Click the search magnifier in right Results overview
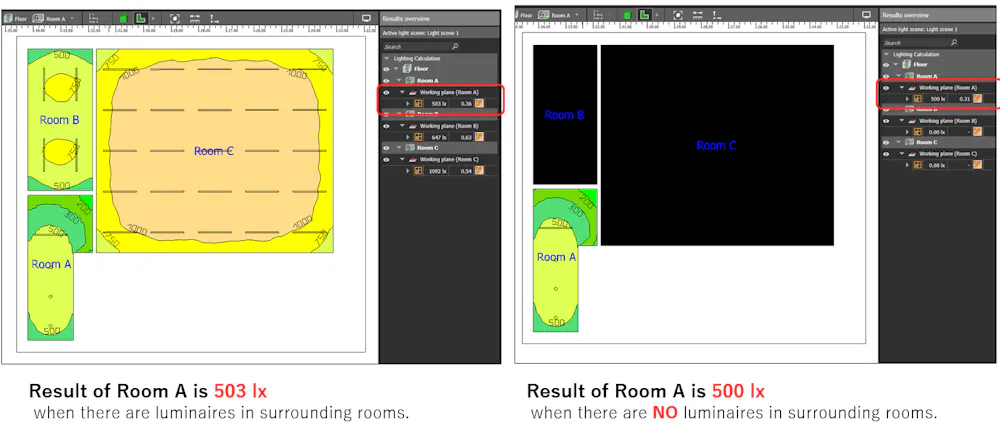The height and width of the screenshot is (440, 1000). pos(954,43)
